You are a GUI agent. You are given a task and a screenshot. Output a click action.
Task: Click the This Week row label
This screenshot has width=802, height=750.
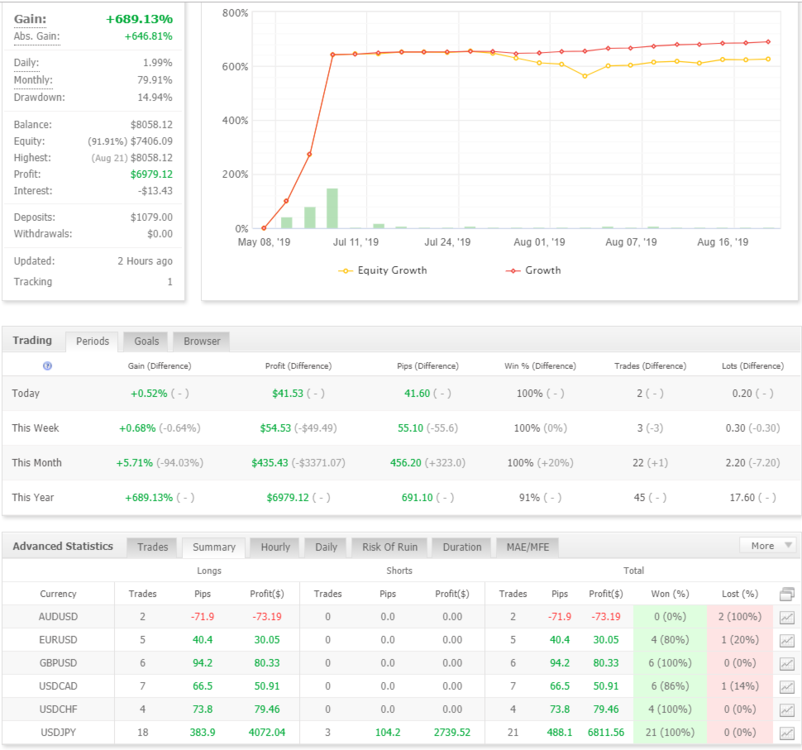[x=35, y=428]
